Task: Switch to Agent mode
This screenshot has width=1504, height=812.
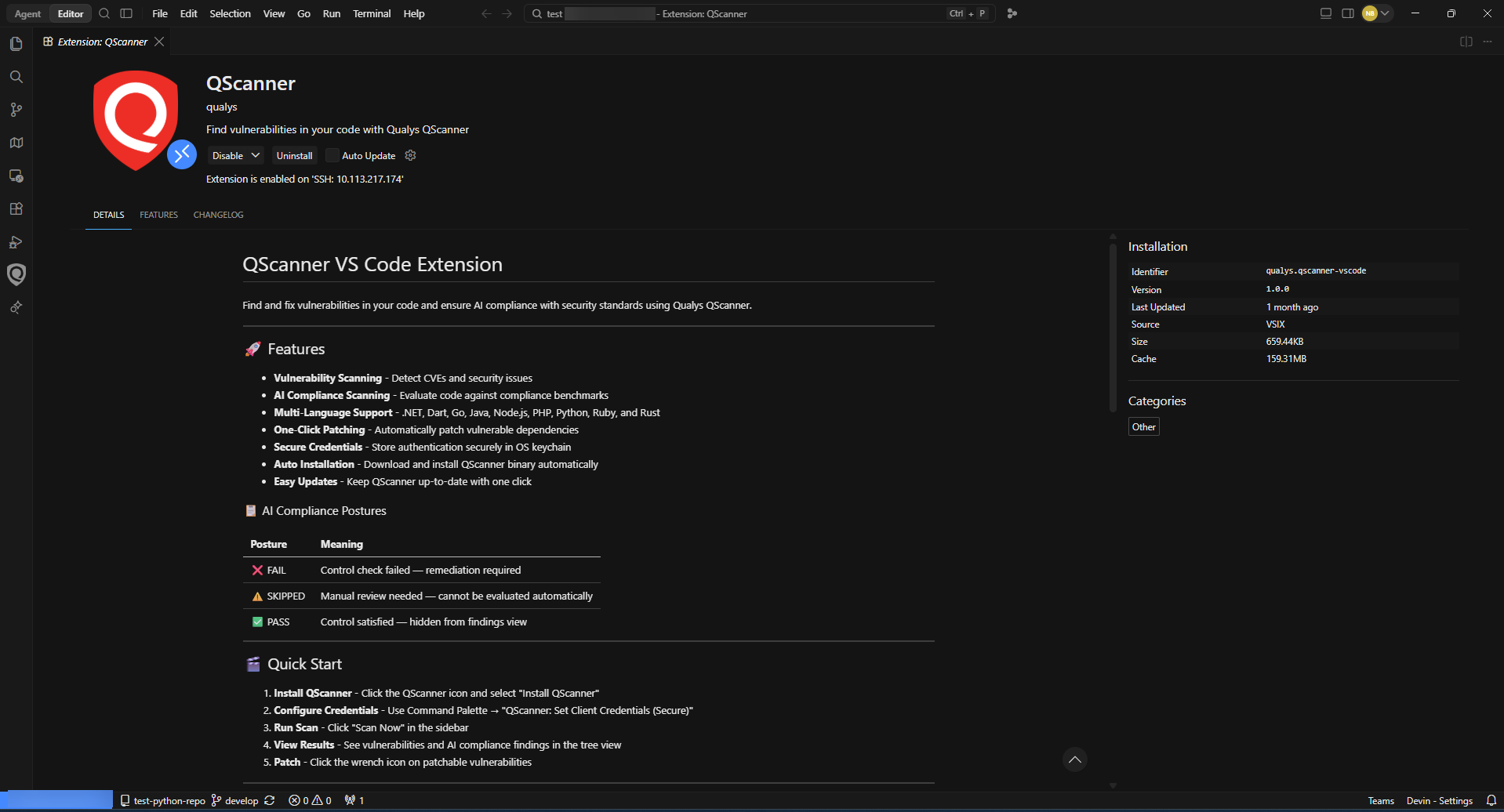Action: [x=27, y=13]
